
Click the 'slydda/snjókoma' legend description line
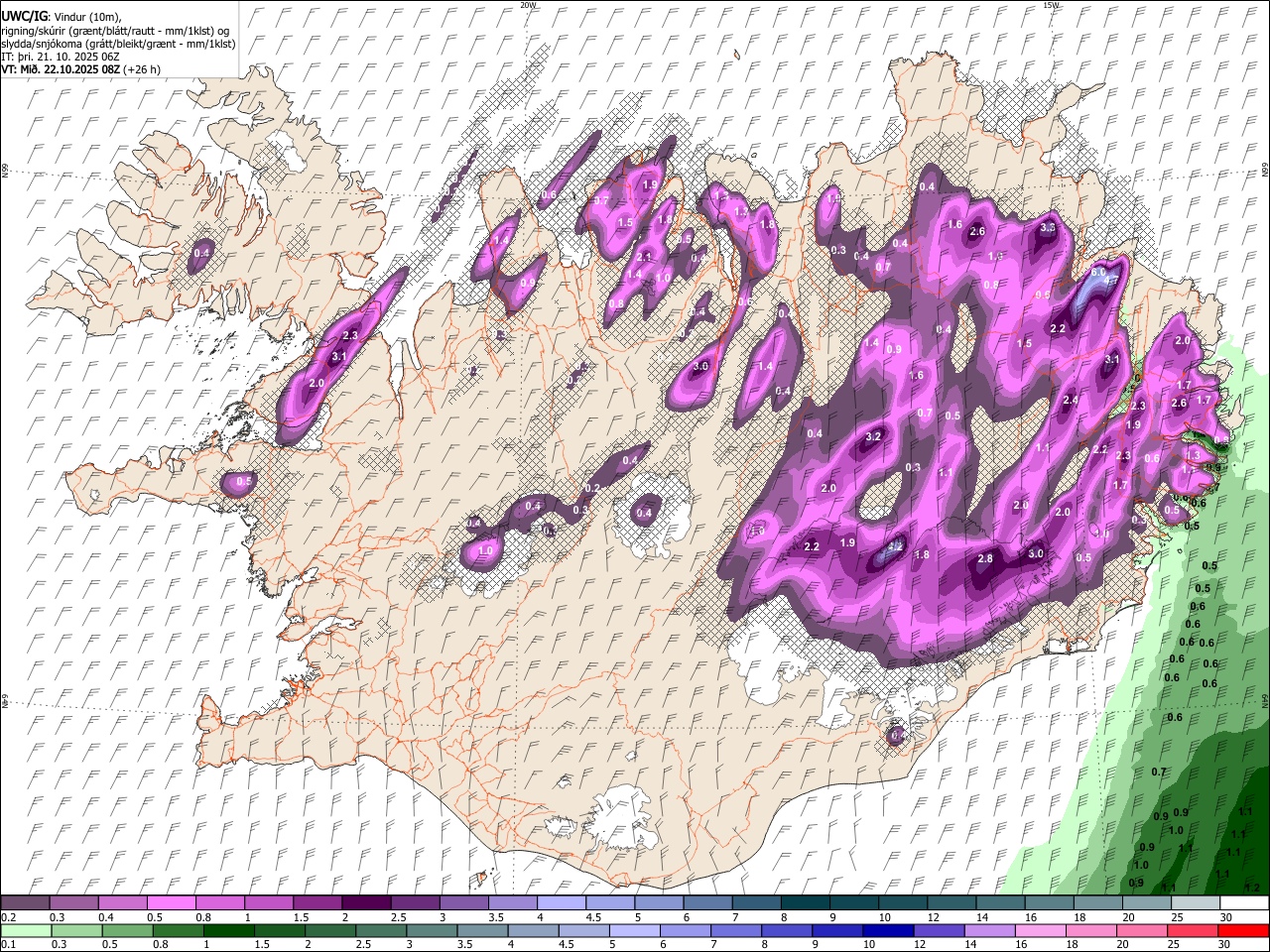click(x=119, y=44)
